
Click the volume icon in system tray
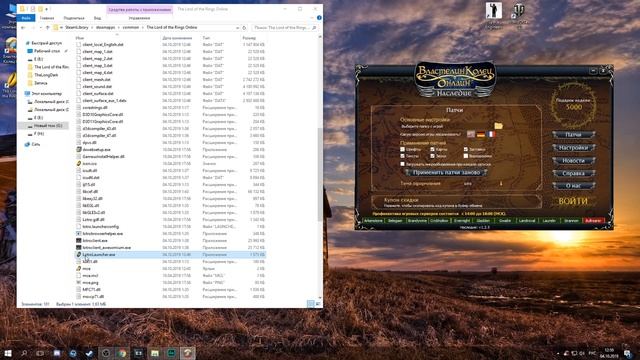[x=582, y=353]
